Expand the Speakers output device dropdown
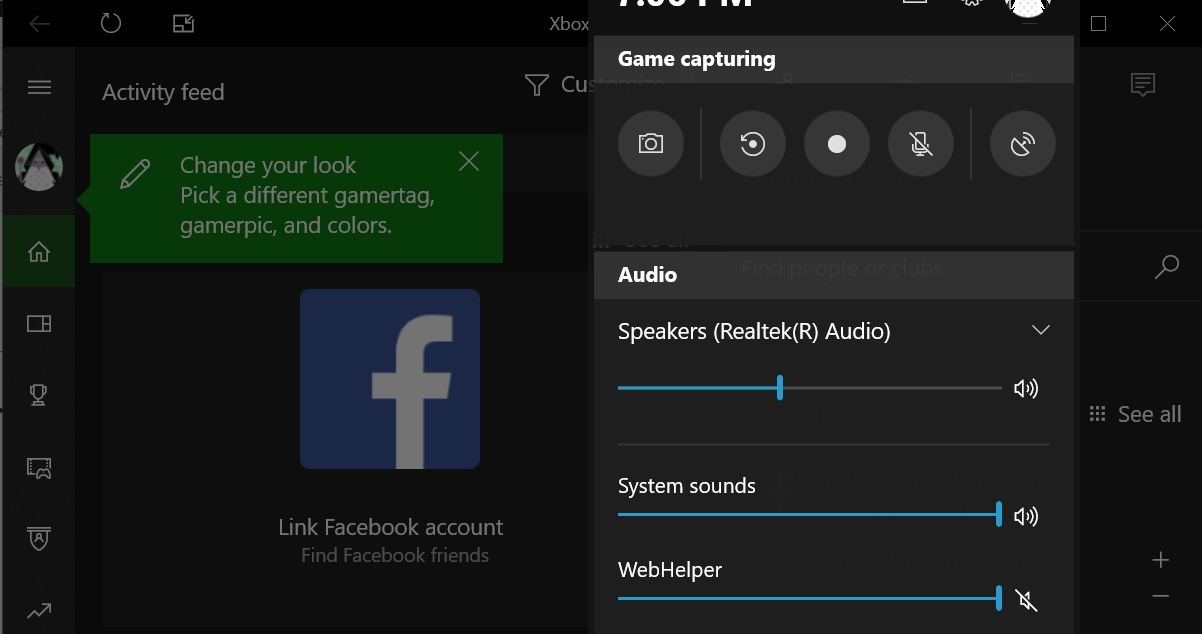This screenshot has height=634, width=1202. tap(1041, 330)
